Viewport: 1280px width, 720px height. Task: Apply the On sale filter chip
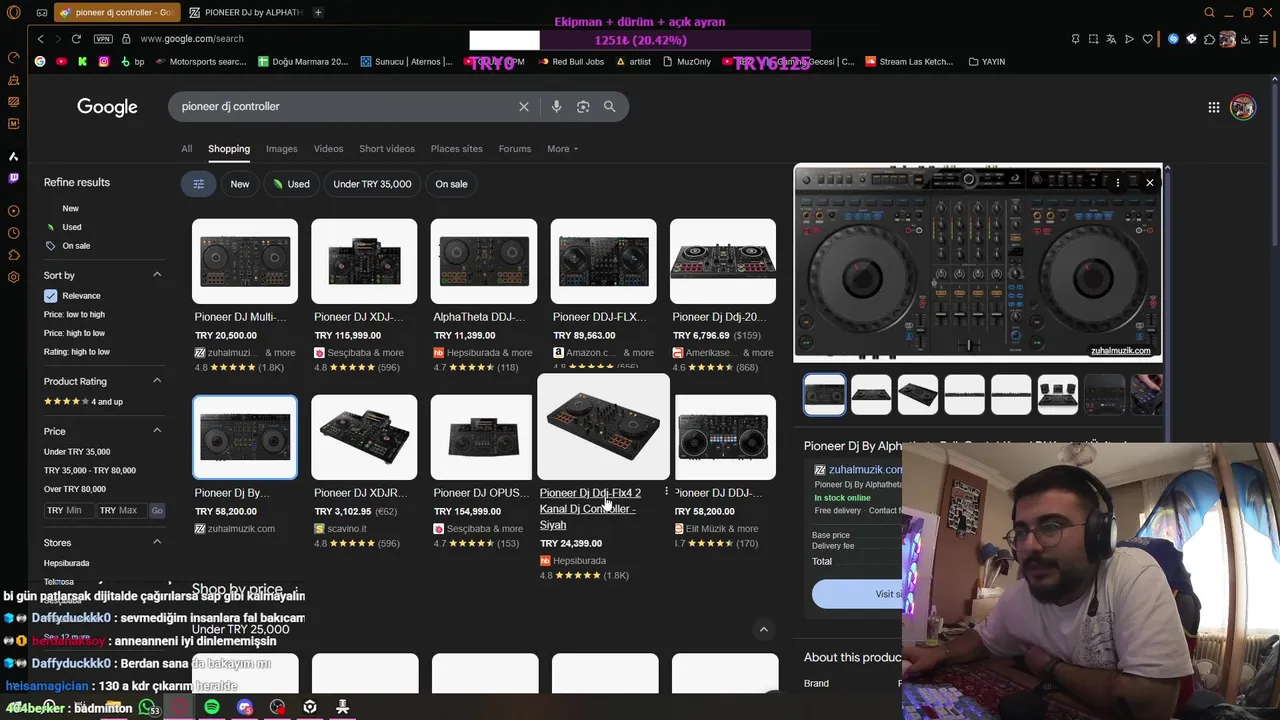pyautogui.click(x=451, y=184)
